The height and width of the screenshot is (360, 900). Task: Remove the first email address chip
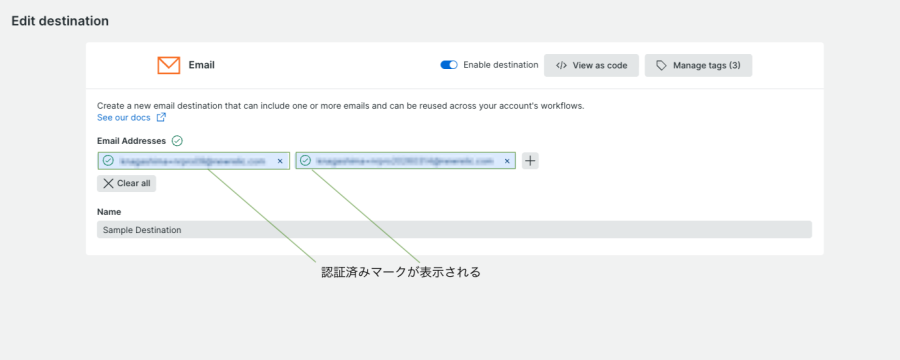pyautogui.click(x=280, y=161)
